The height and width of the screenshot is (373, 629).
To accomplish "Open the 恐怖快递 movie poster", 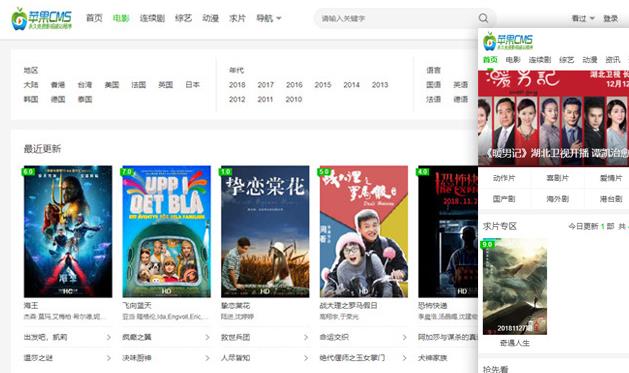I will pos(448,231).
